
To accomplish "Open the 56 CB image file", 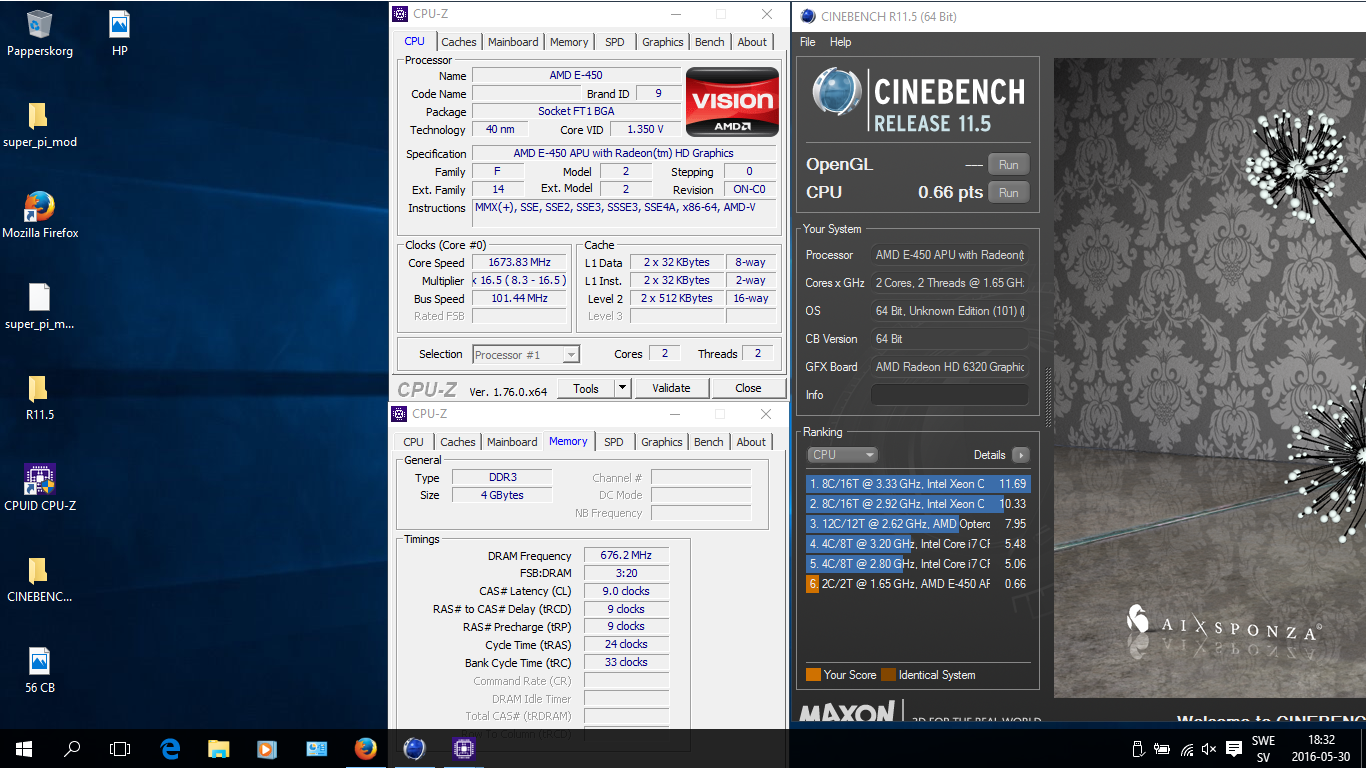I will 39,670.
